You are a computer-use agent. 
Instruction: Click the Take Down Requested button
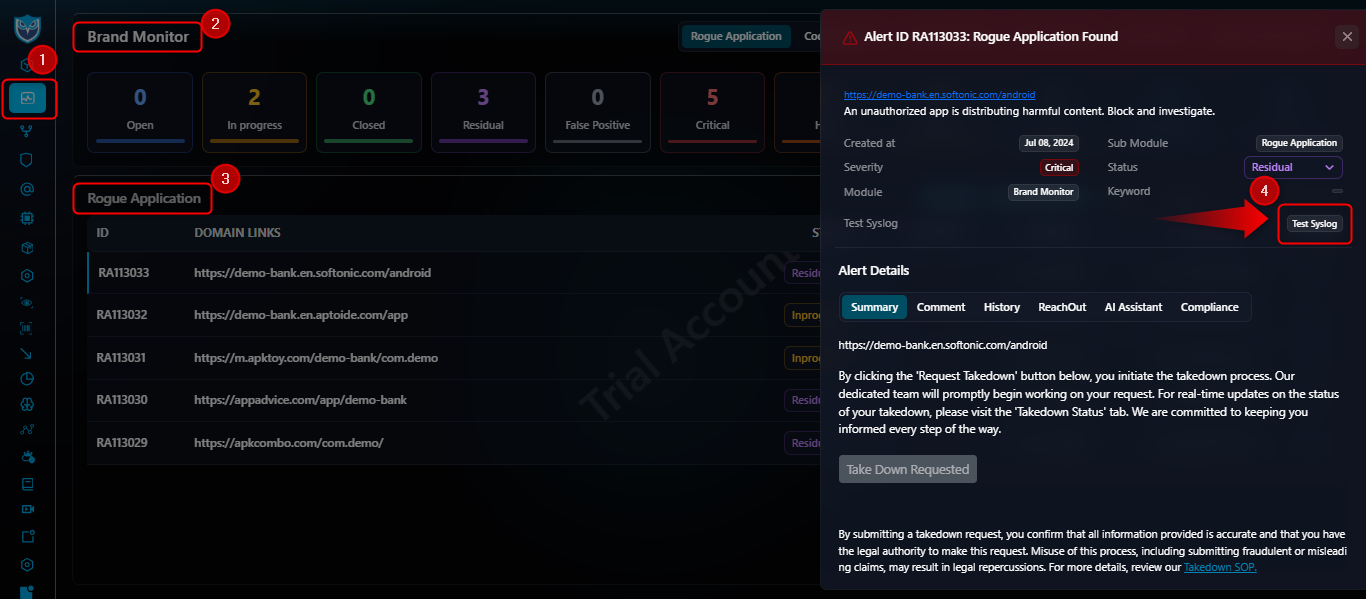(x=908, y=469)
